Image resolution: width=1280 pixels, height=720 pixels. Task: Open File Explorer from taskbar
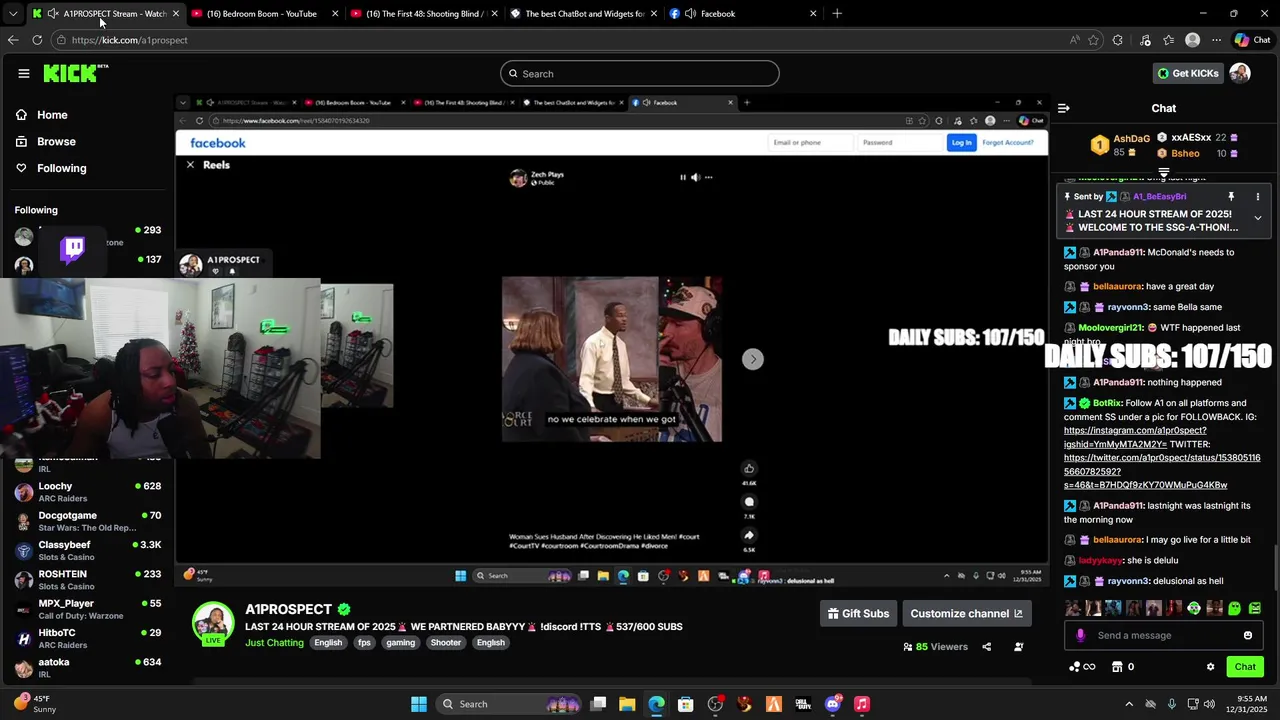626,704
